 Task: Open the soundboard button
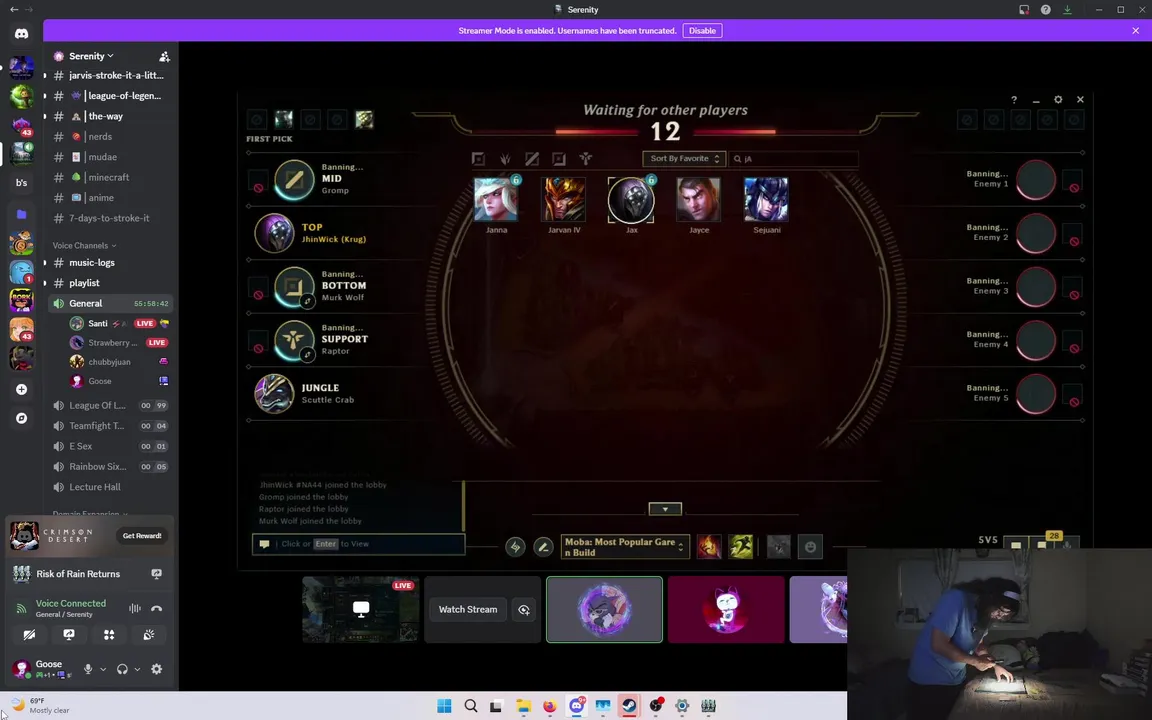pos(148,635)
